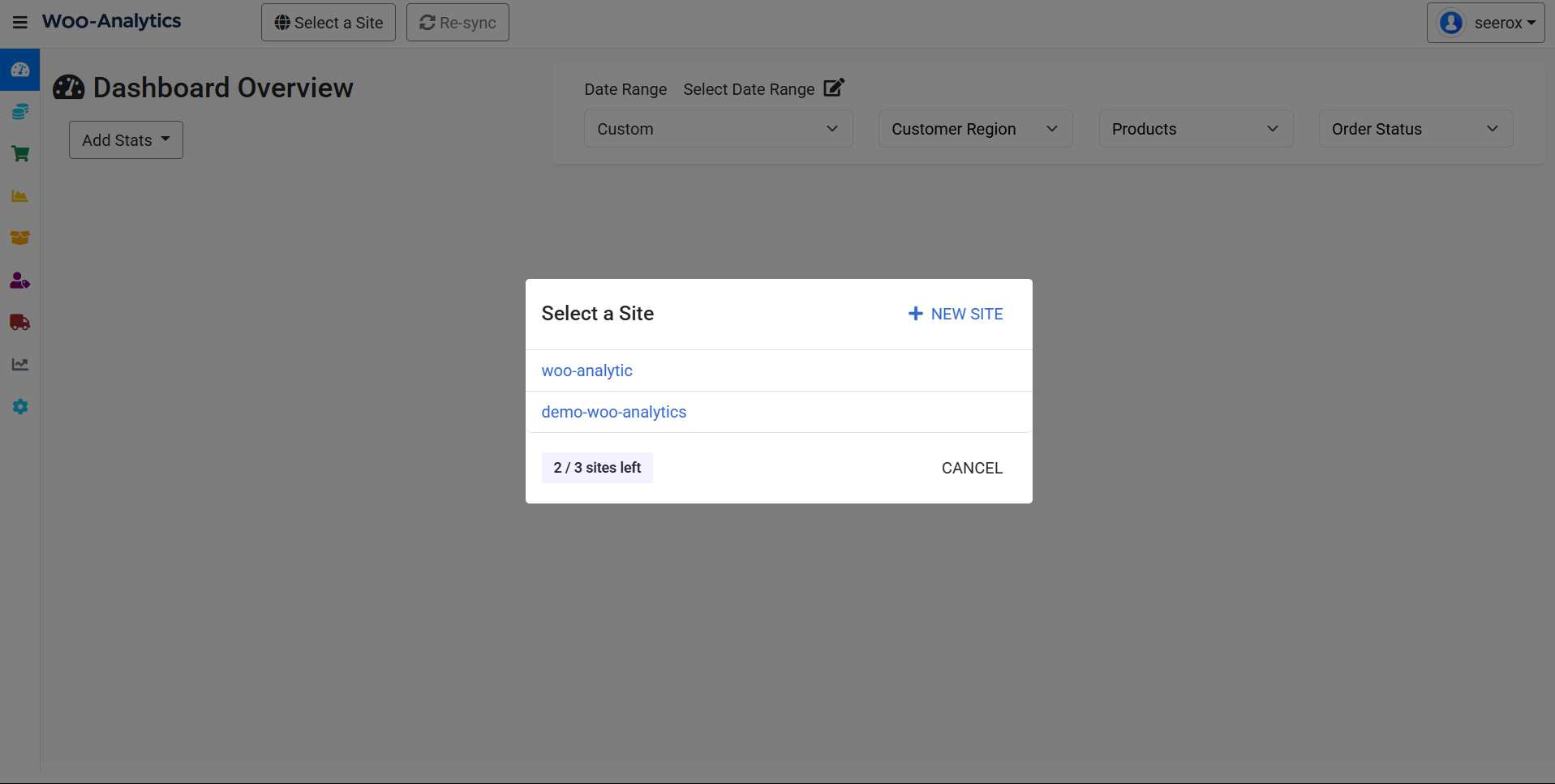The width and height of the screenshot is (1555, 784).
Task: Open the shopping cart orders icon
Action: [x=19, y=153]
